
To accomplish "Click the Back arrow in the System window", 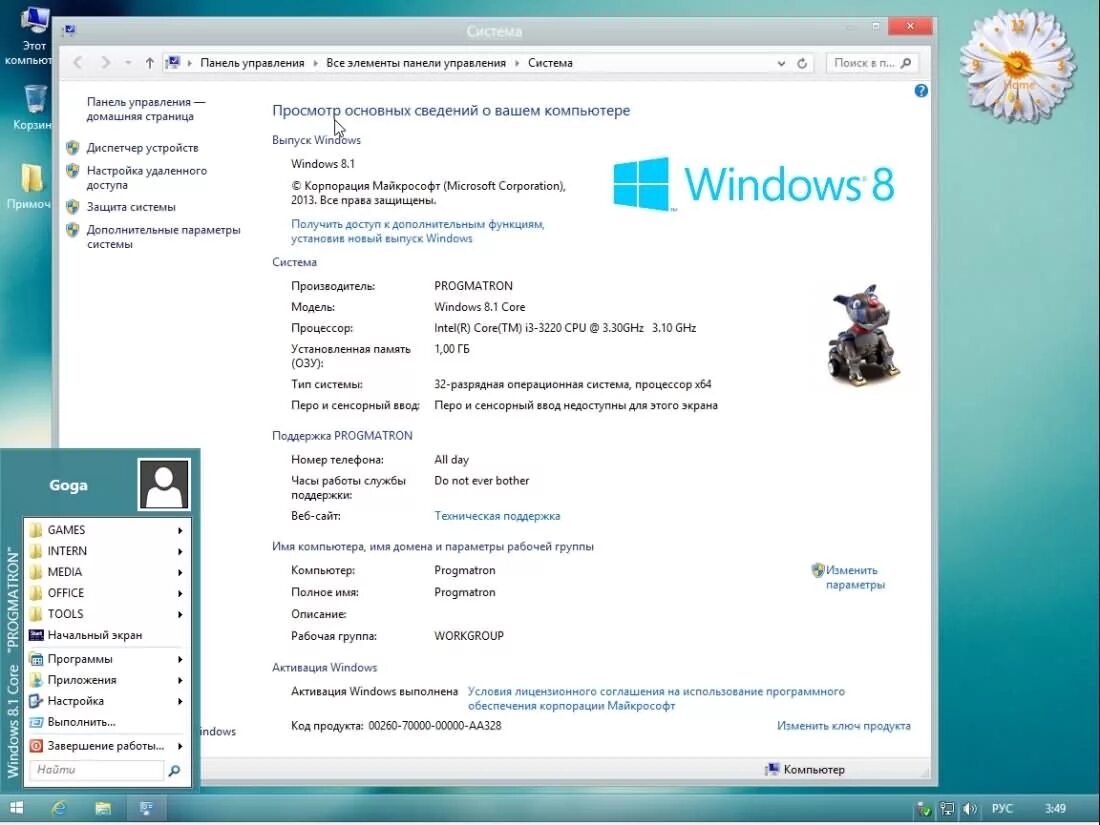I will [78, 63].
